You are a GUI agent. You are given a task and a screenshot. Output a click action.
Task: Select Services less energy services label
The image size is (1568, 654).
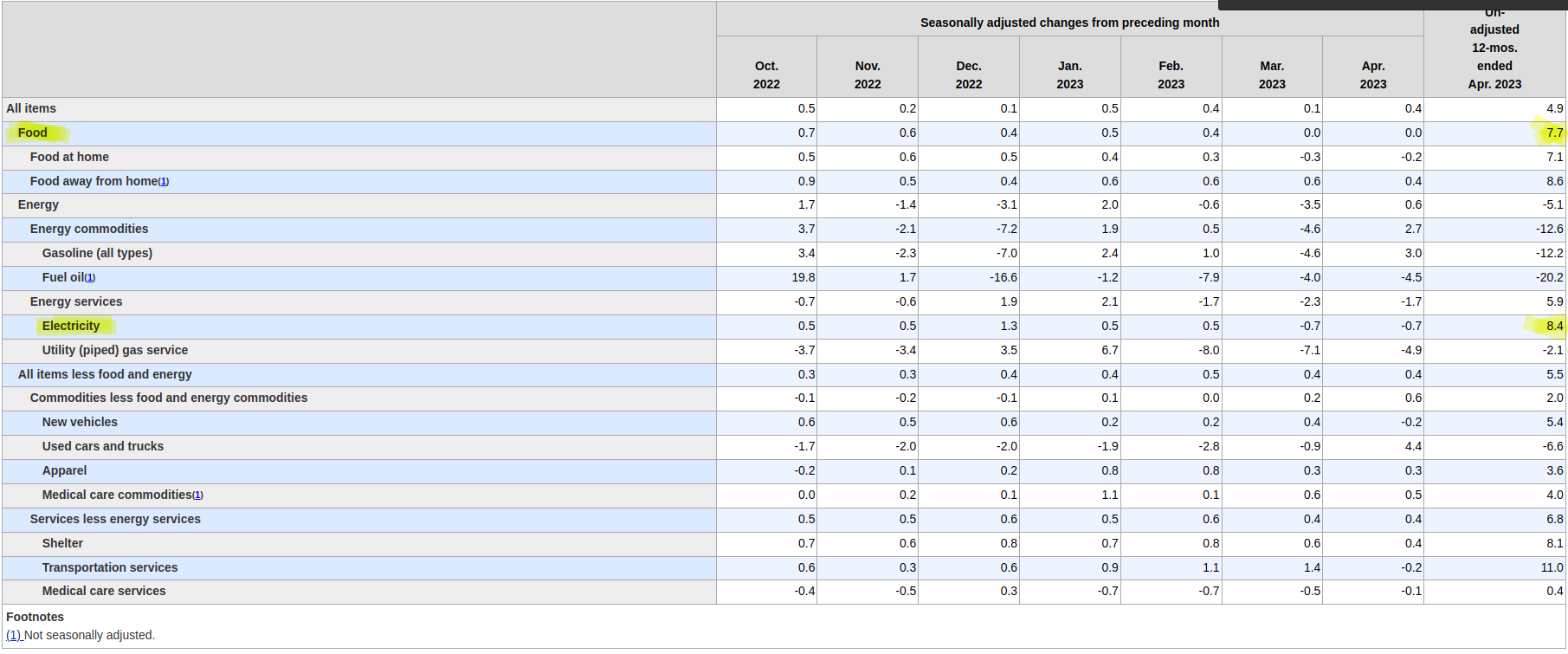point(115,519)
